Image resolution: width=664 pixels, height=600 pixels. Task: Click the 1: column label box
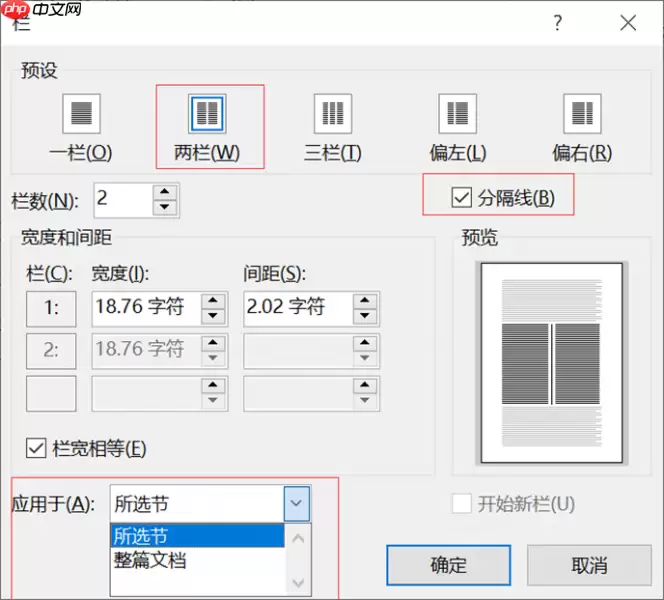pyautogui.click(x=51, y=308)
